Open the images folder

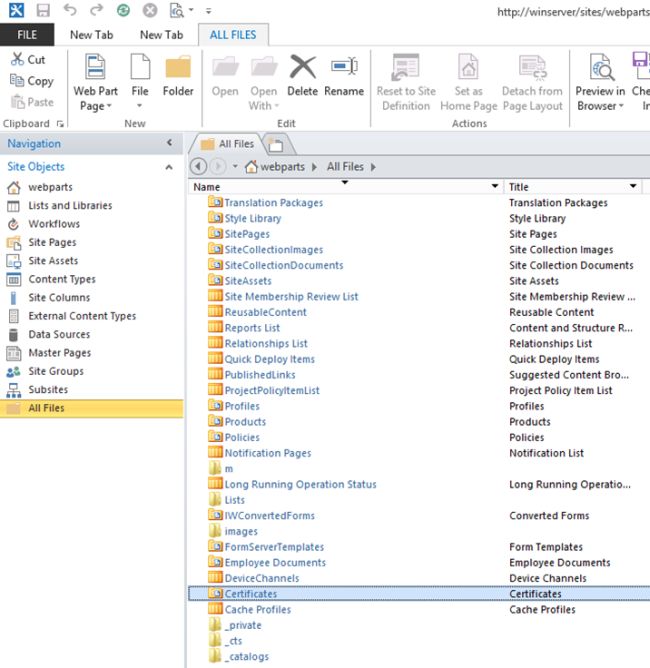coord(241,531)
